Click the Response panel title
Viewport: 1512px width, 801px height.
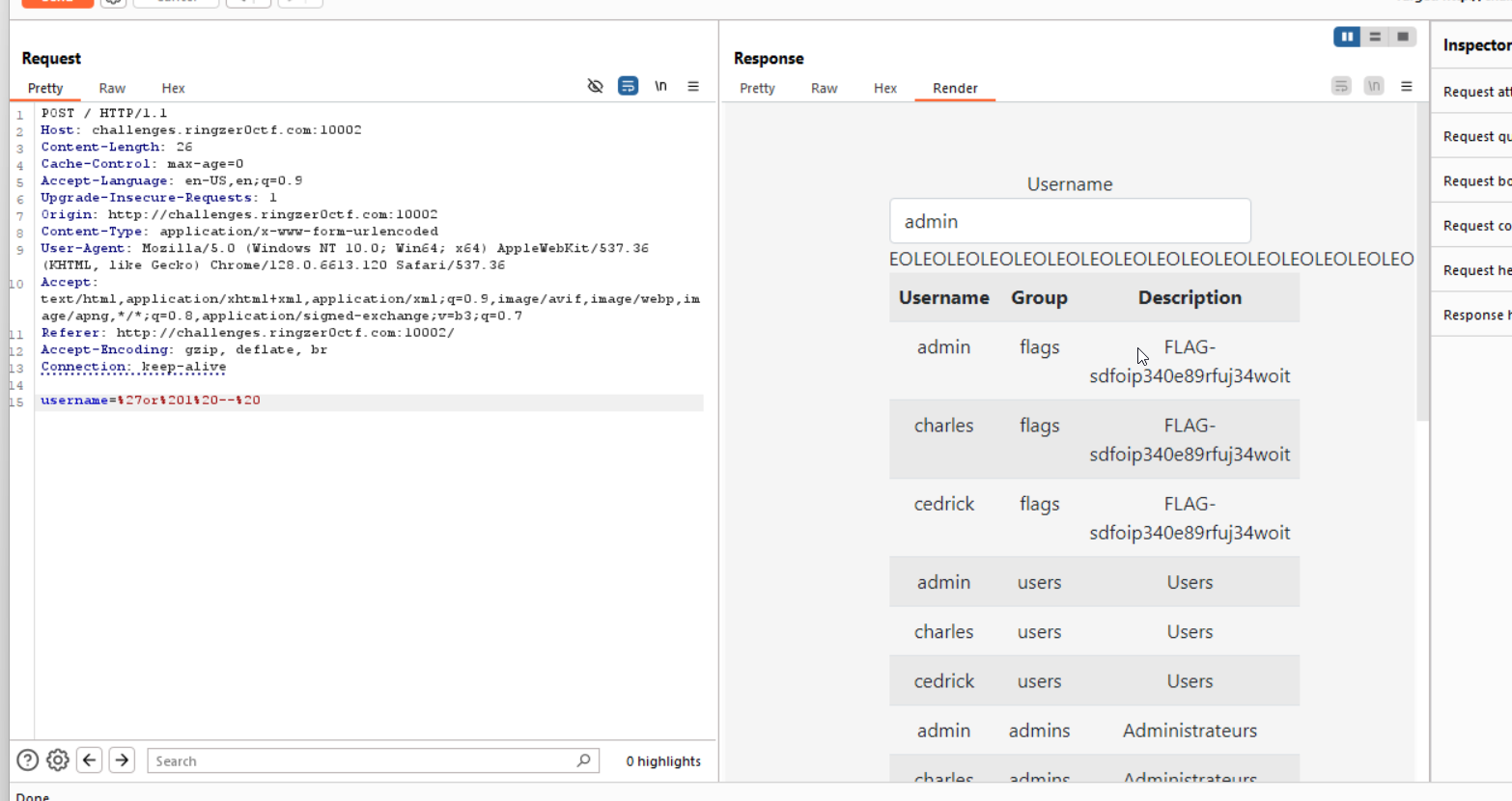[769, 58]
